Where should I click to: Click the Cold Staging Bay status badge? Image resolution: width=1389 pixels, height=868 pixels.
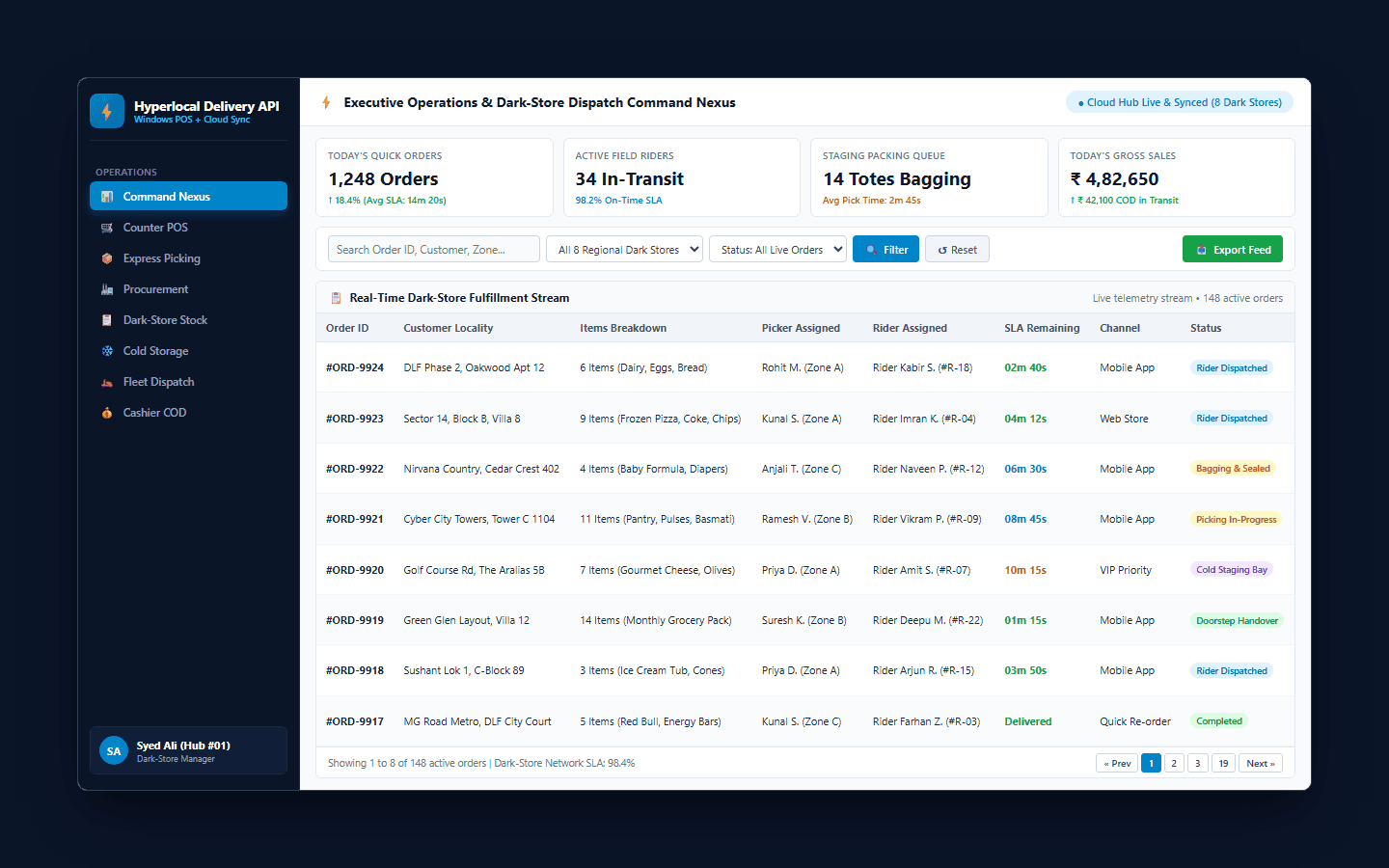1232,570
